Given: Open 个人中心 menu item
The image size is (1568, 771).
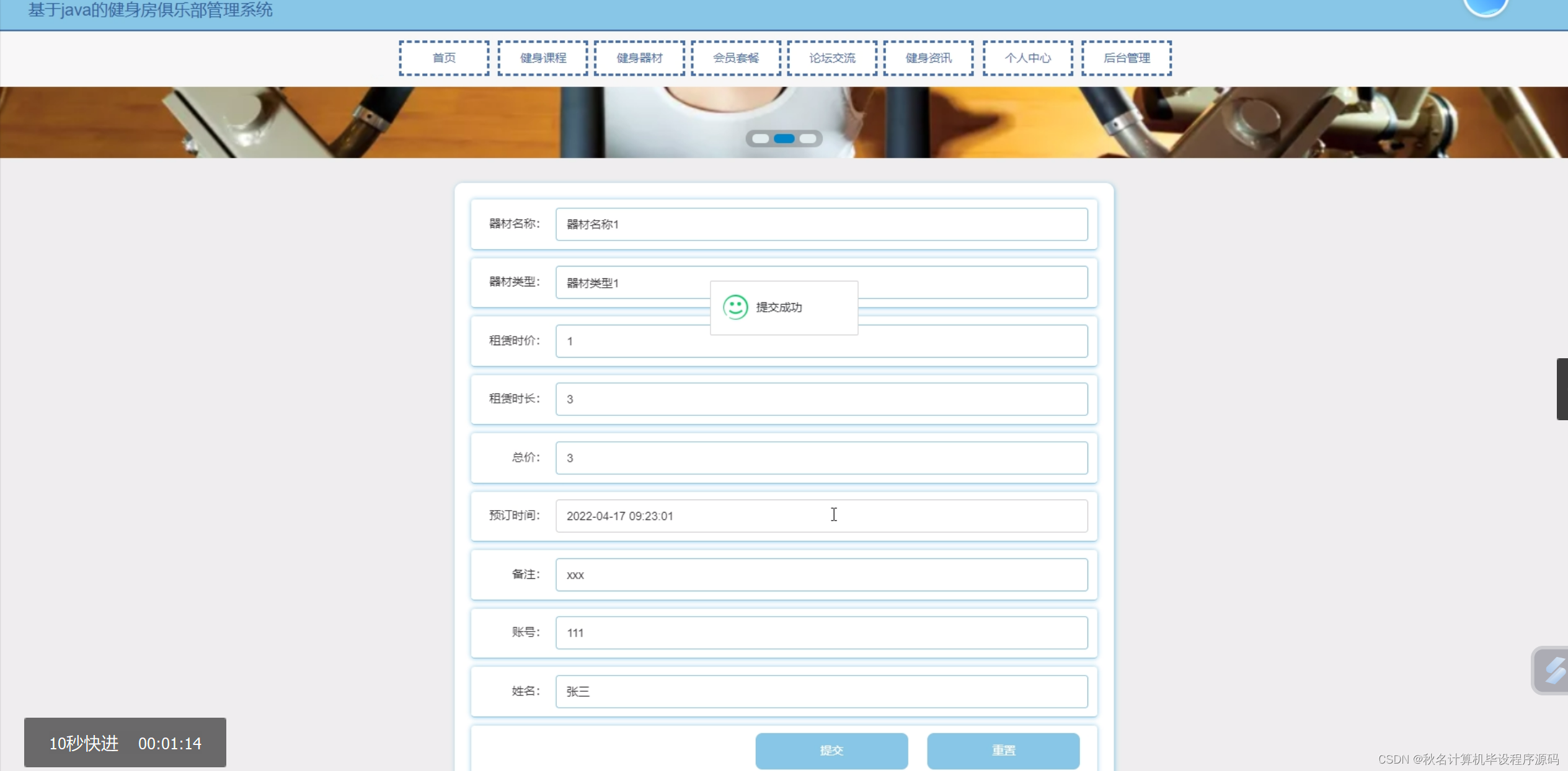Looking at the screenshot, I should [1027, 58].
